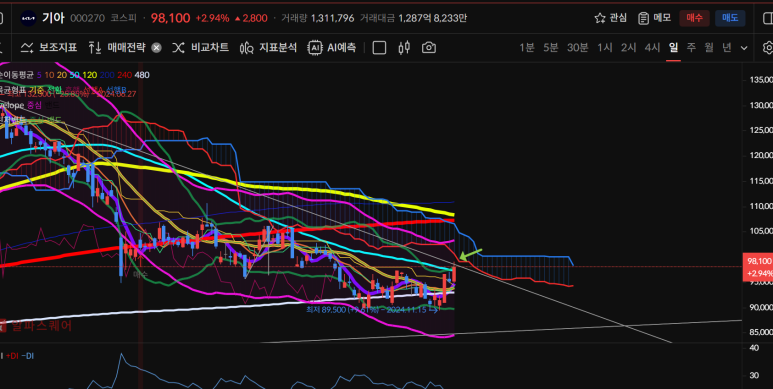Screen dimensions: 773x389
Task: Switch to 2시 timeframe
Action: pos(629,48)
